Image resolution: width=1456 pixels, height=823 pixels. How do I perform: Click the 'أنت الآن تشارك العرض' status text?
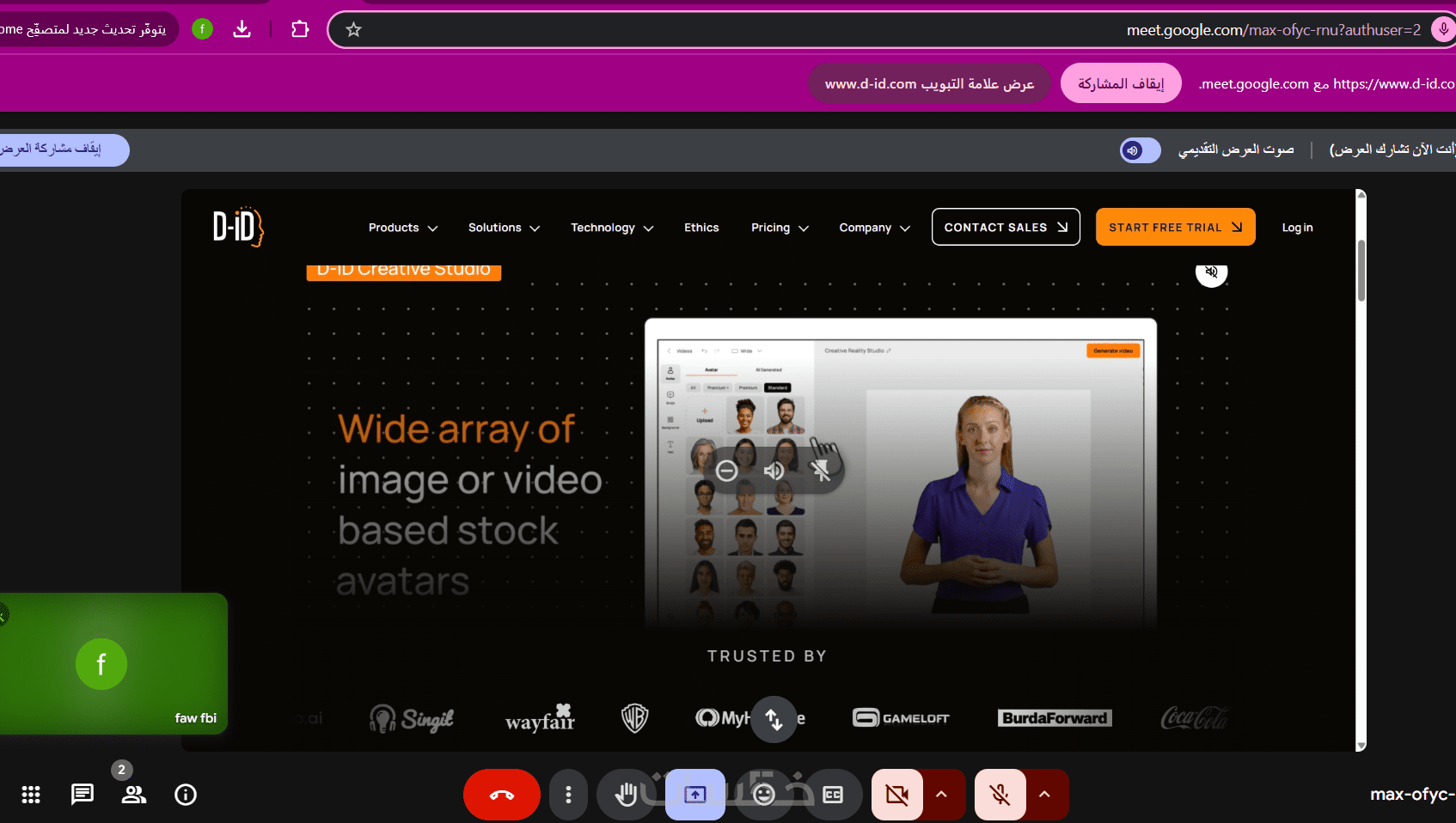point(1392,150)
